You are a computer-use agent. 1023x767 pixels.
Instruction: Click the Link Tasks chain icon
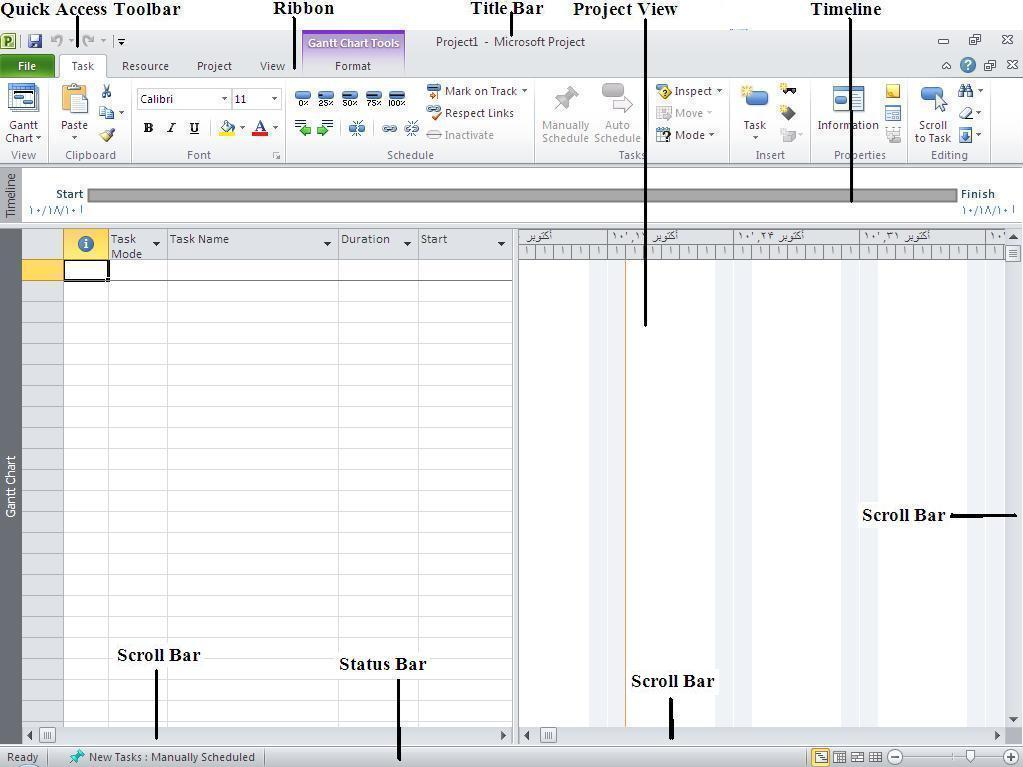[x=389, y=128]
